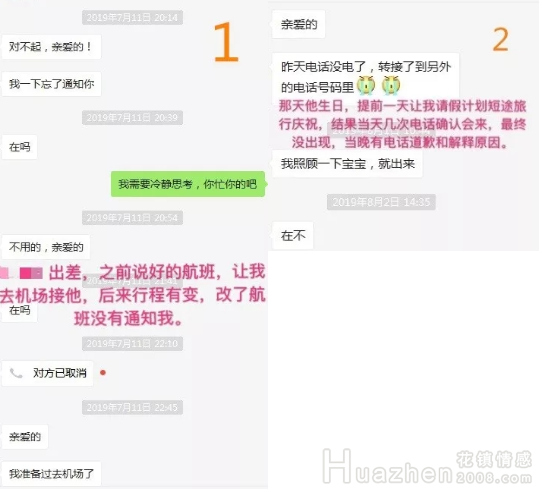Click the Huazhen watermark logo
The width and height of the screenshot is (542, 494).
[x=388, y=467]
